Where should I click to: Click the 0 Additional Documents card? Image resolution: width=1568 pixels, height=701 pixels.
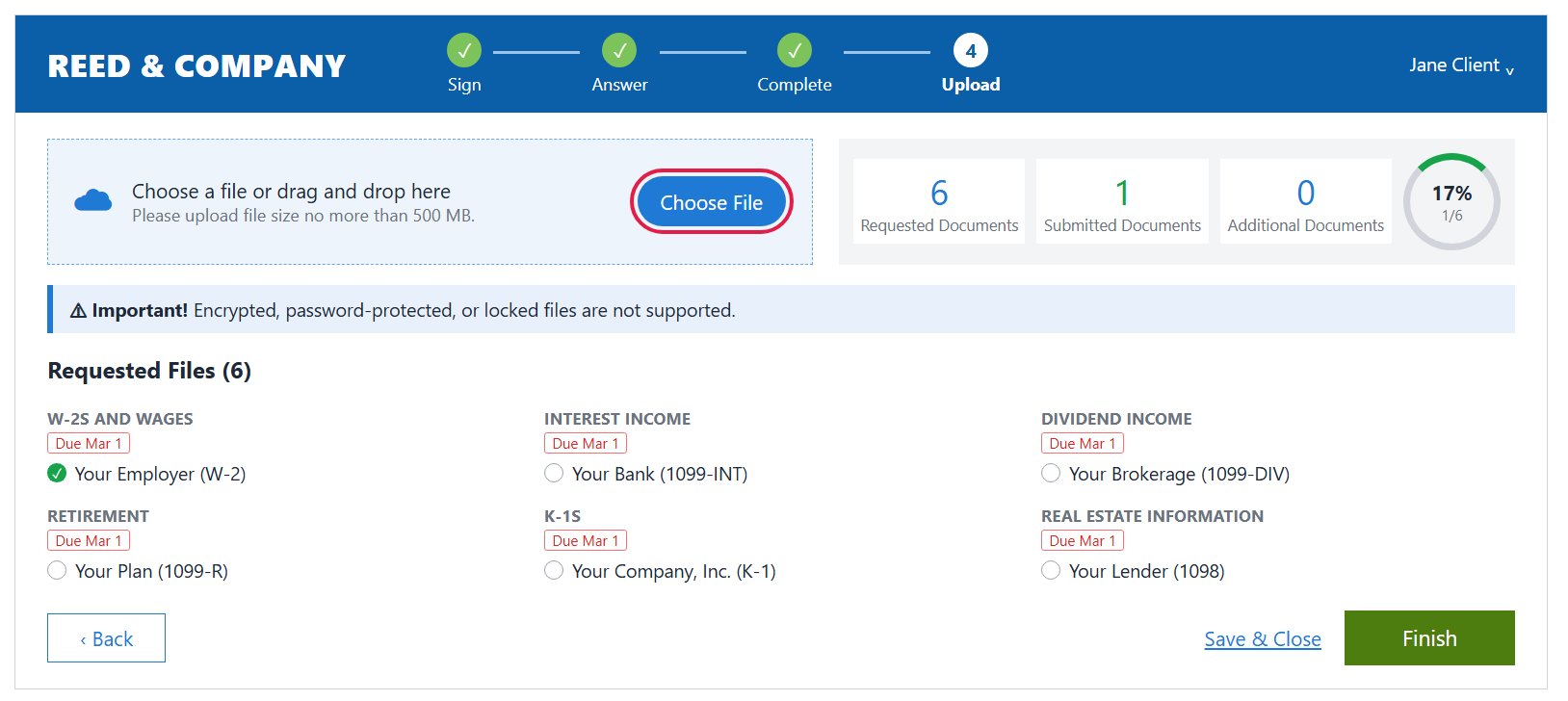[1306, 201]
